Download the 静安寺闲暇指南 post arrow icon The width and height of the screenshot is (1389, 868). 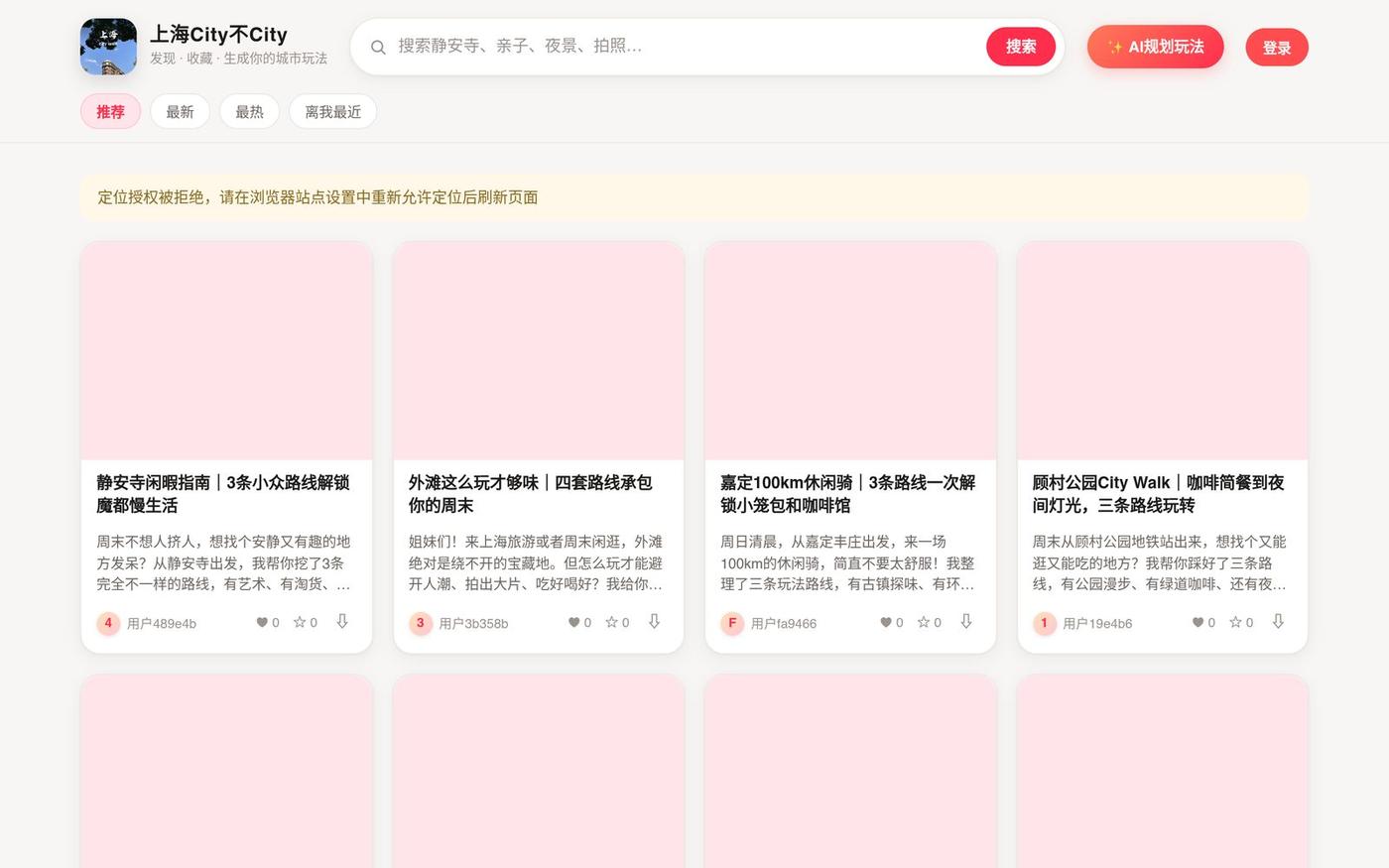tap(342, 621)
